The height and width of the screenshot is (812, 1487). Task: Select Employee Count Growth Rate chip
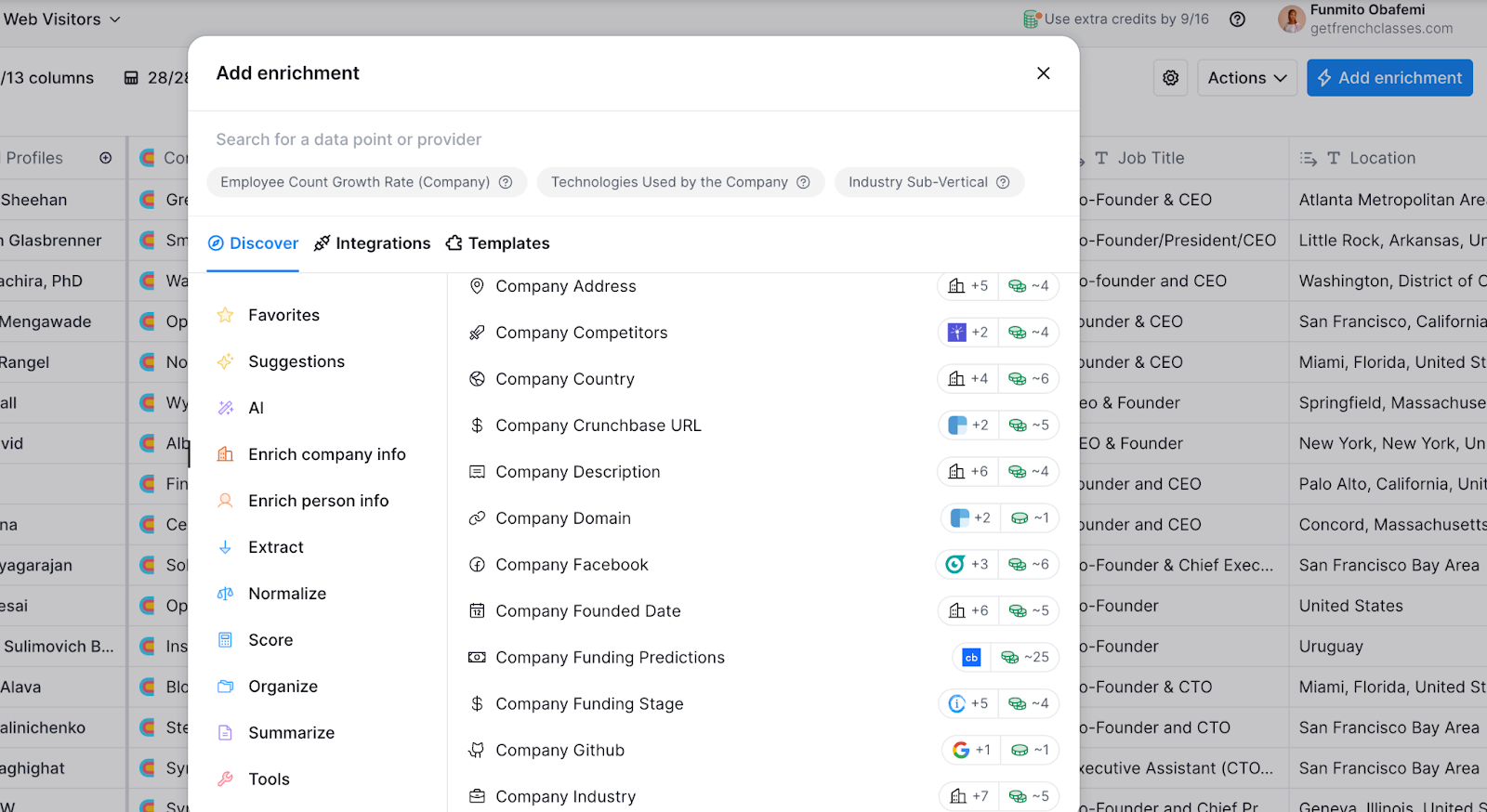pos(355,182)
